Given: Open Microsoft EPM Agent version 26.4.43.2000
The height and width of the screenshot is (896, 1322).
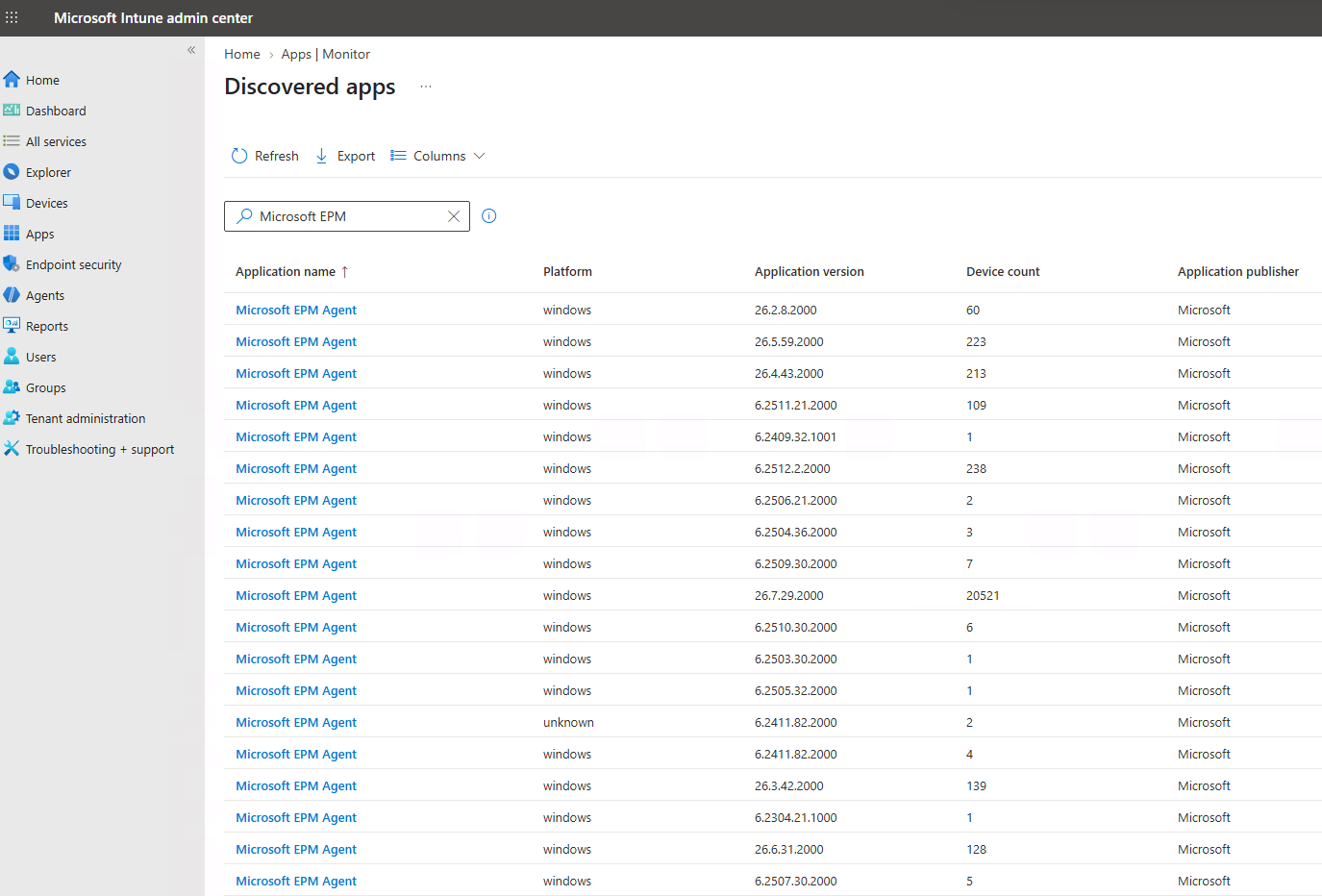Looking at the screenshot, I should click(x=296, y=374).
